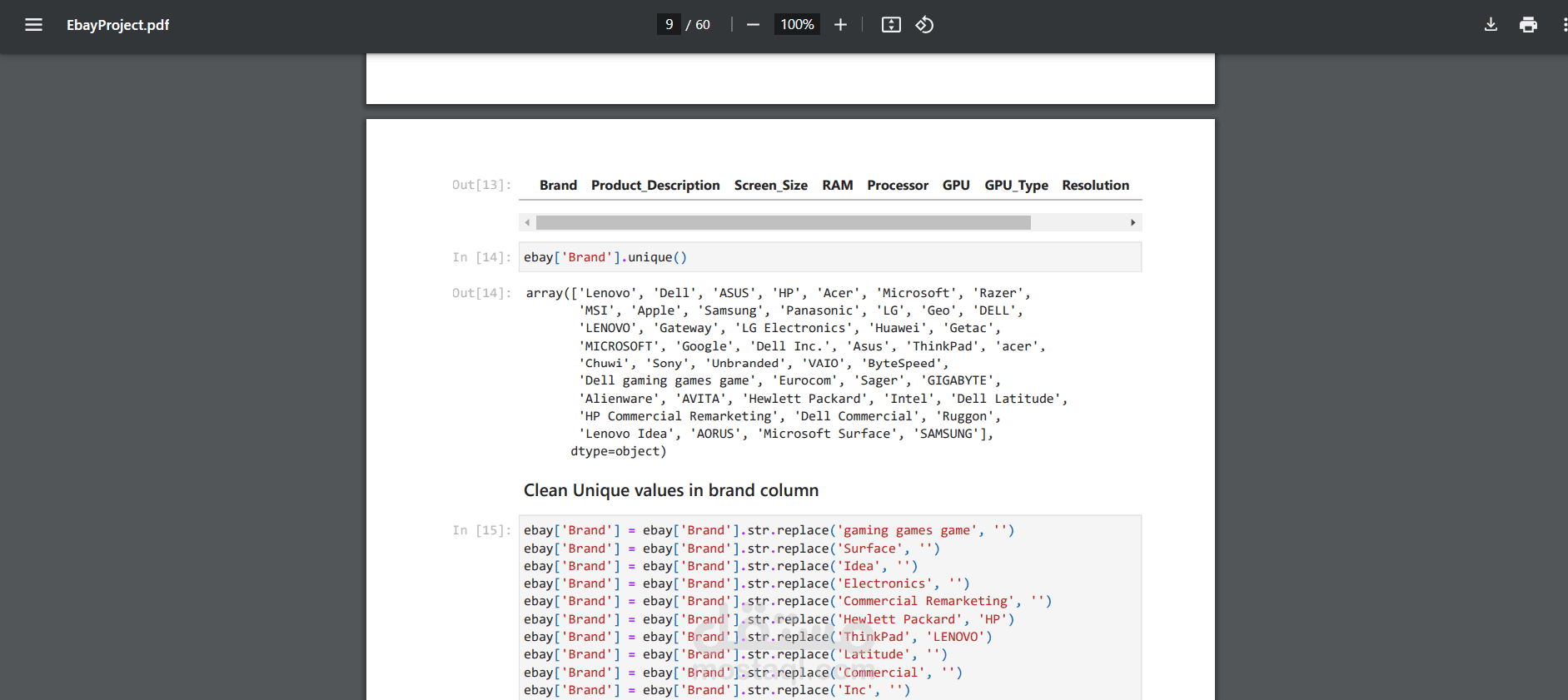Click the ebay['Brand'].unique() code line
This screenshot has width=1568, height=700.
(605, 257)
